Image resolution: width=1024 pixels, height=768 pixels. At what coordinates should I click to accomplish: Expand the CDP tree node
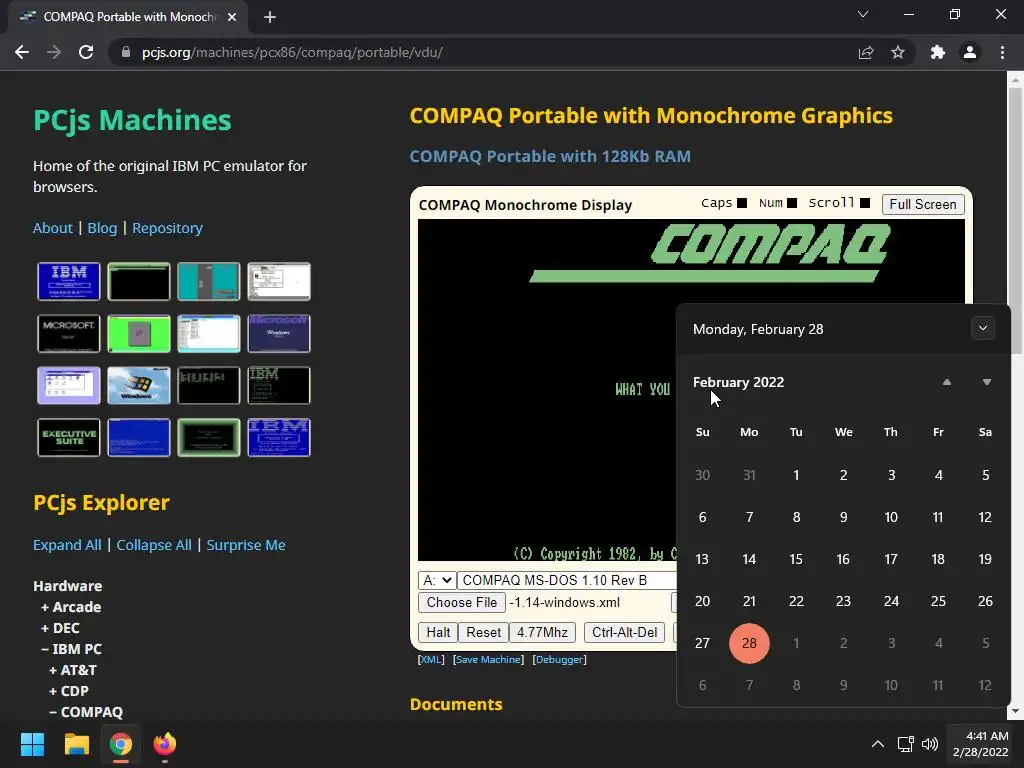(x=69, y=690)
